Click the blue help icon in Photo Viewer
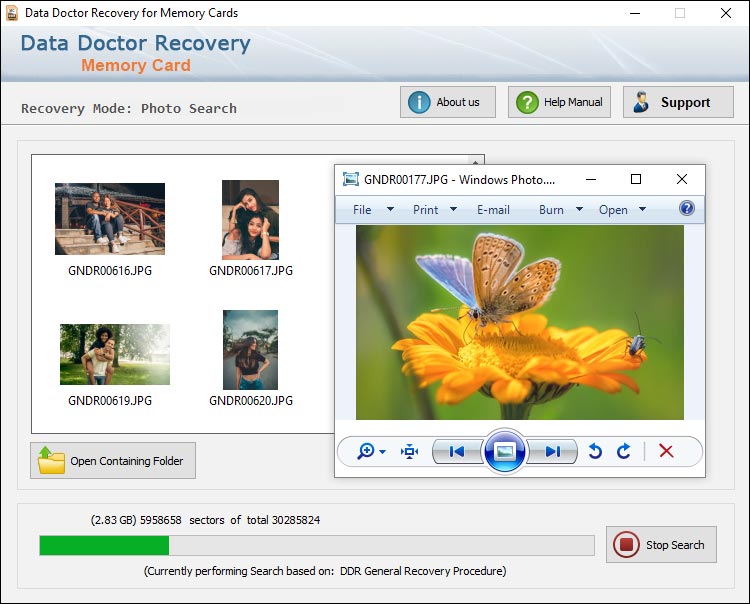 point(687,209)
